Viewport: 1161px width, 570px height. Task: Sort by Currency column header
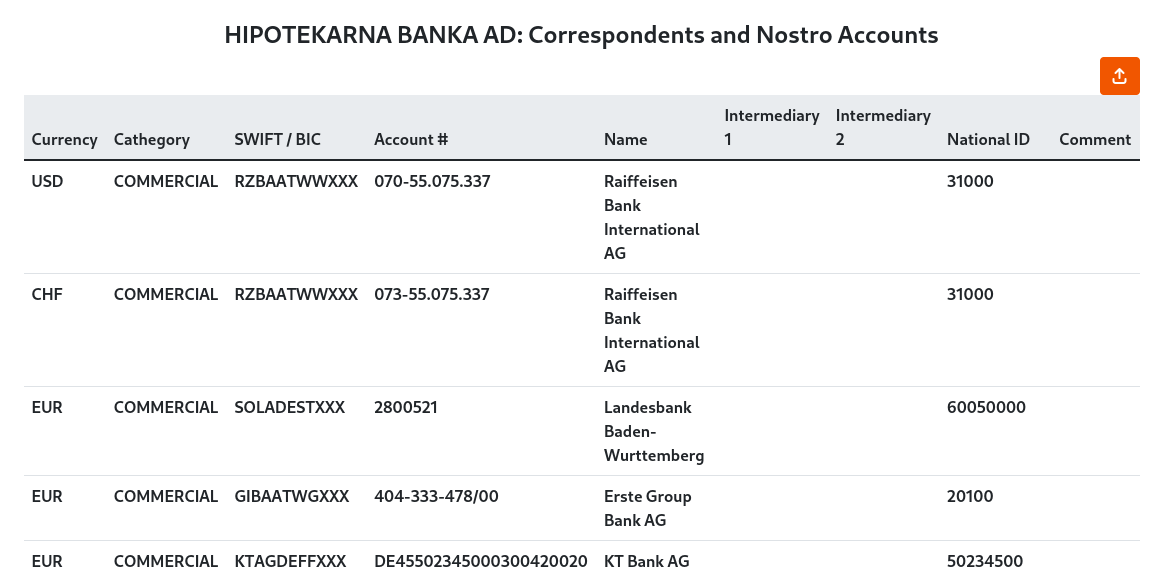click(64, 139)
